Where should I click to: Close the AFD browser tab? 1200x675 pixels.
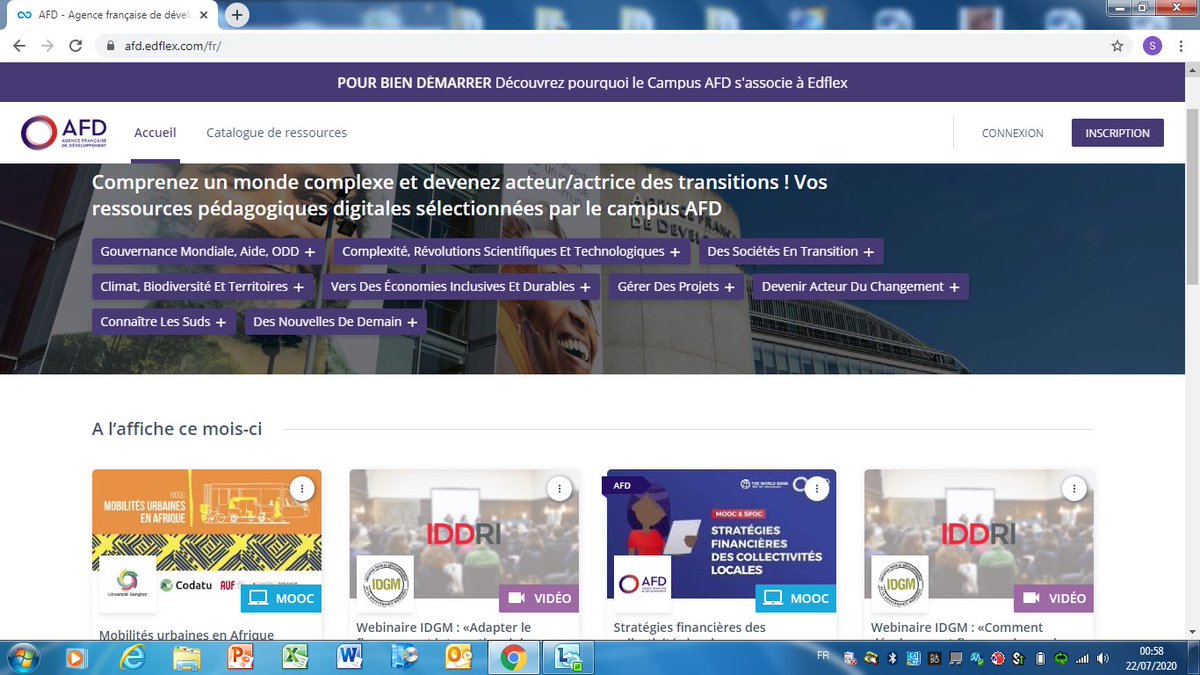(204, 16)
